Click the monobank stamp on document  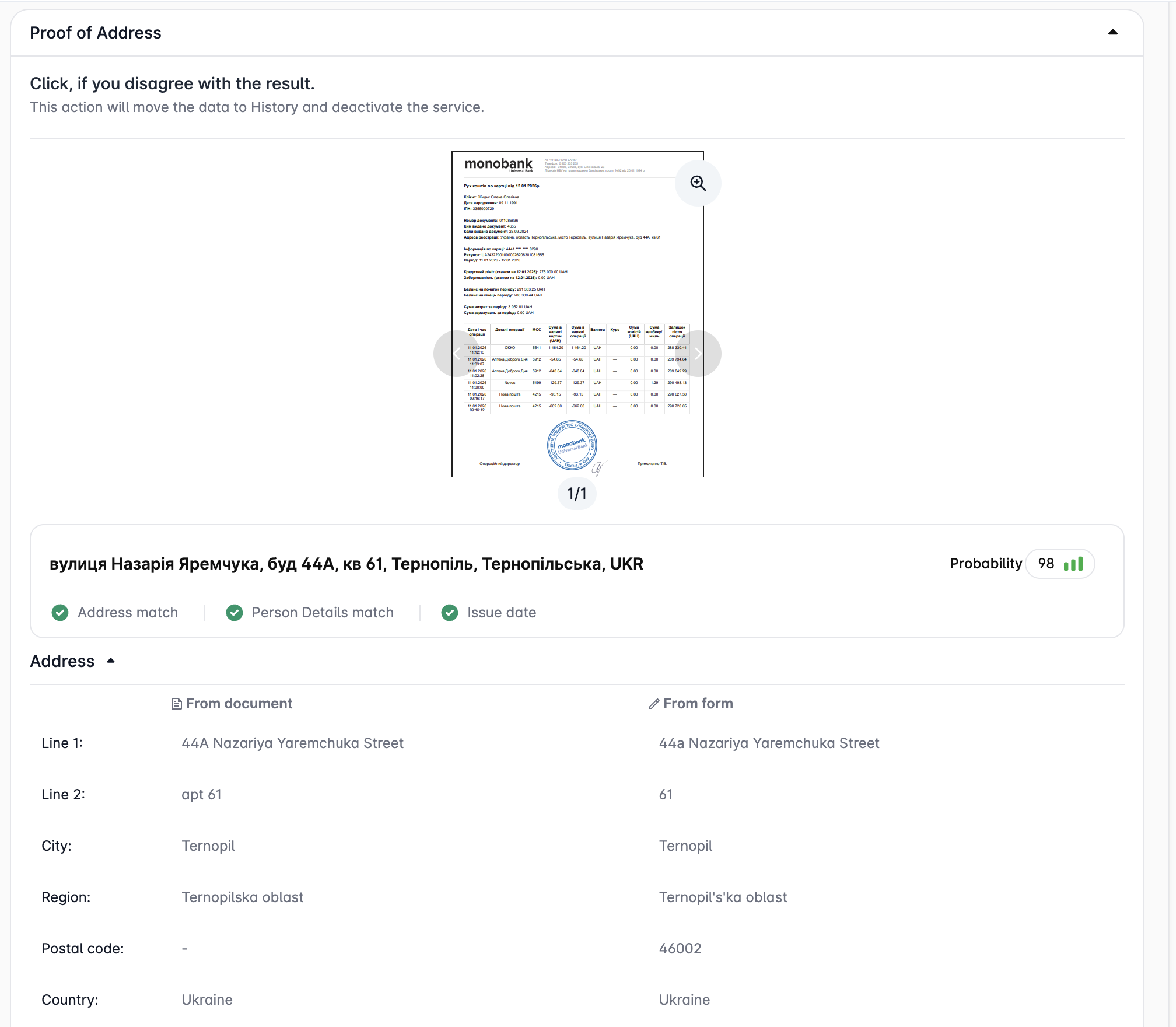(x=572, y=445)
